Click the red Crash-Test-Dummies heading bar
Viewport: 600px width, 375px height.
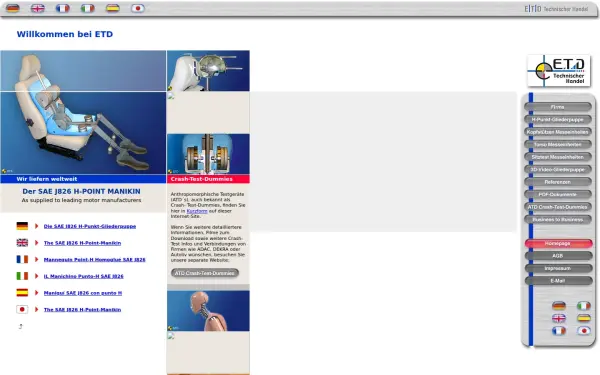click(208, 179)
